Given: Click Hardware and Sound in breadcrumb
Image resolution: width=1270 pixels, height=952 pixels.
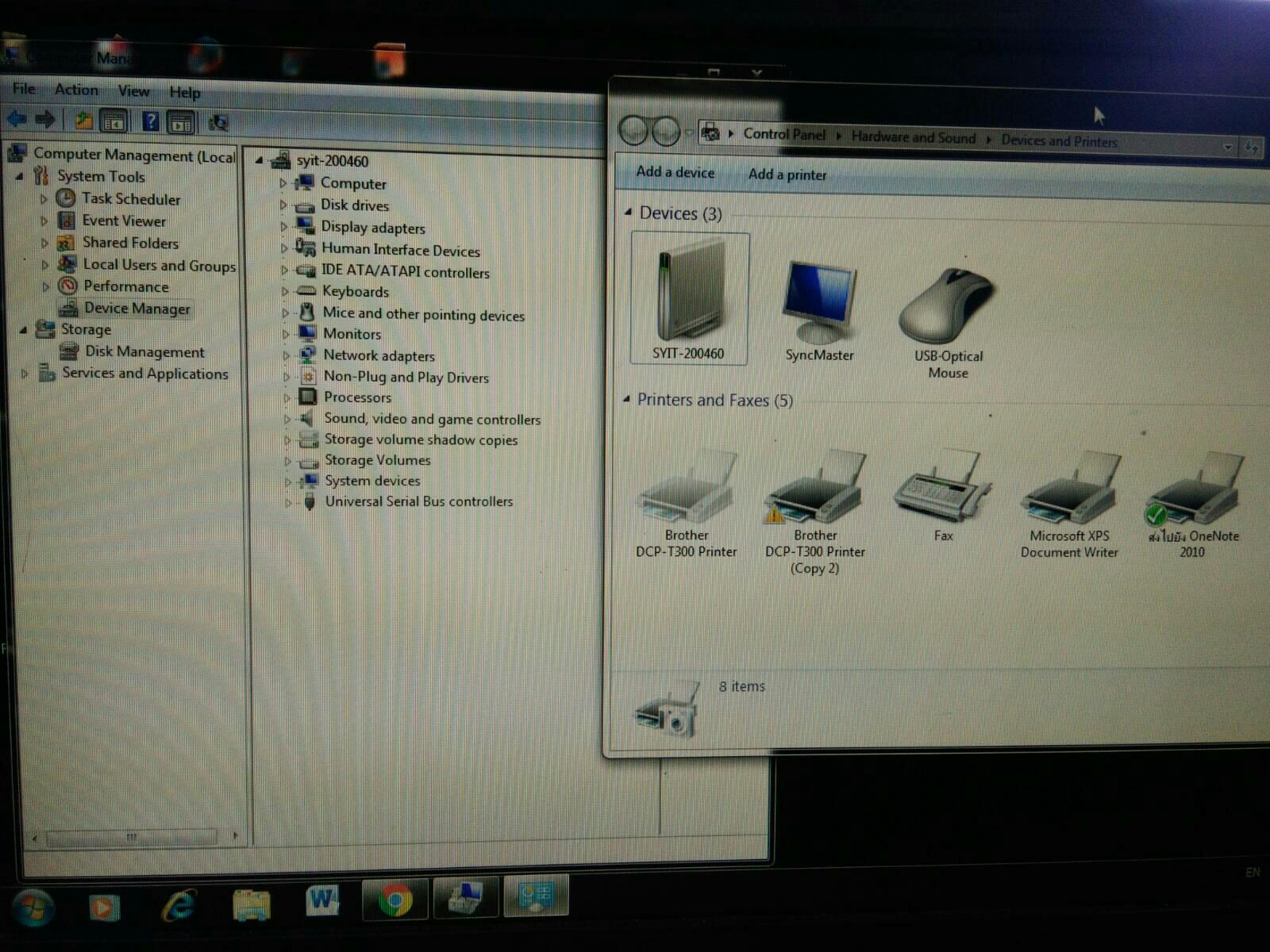Looking at the screenshot, I should pos(913,137).
